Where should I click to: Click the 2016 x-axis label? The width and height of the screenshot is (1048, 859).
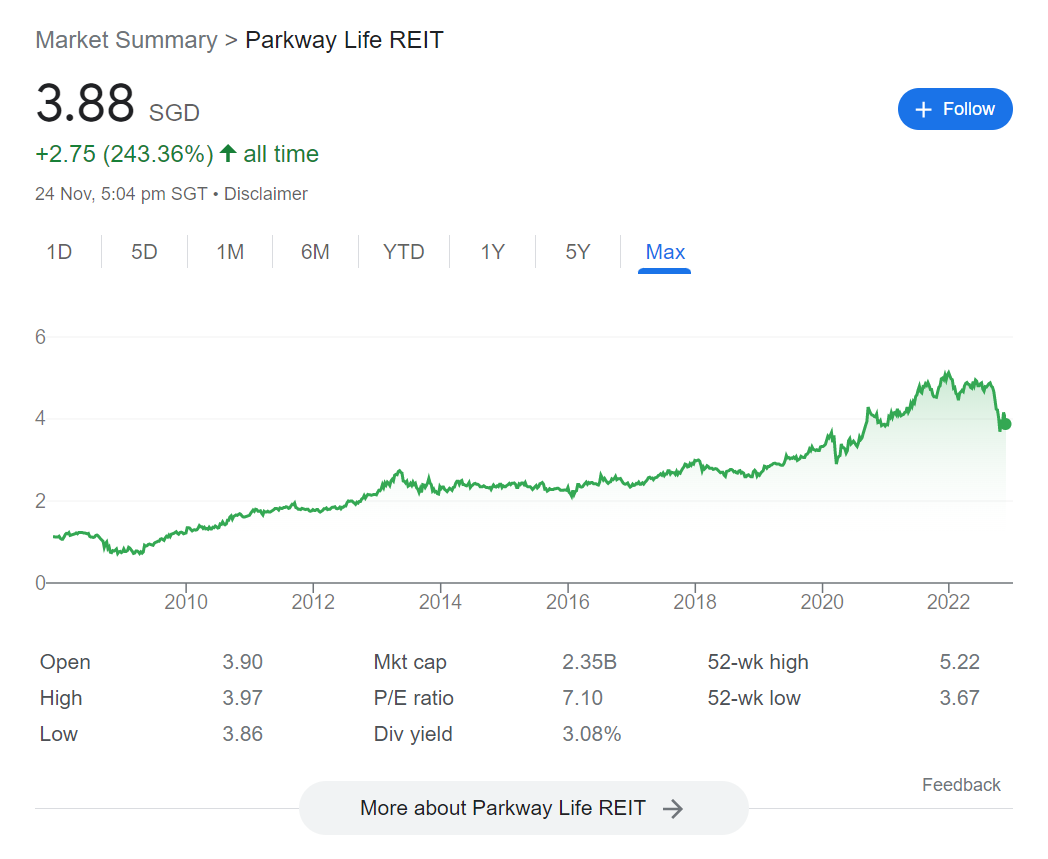point(567,602)
